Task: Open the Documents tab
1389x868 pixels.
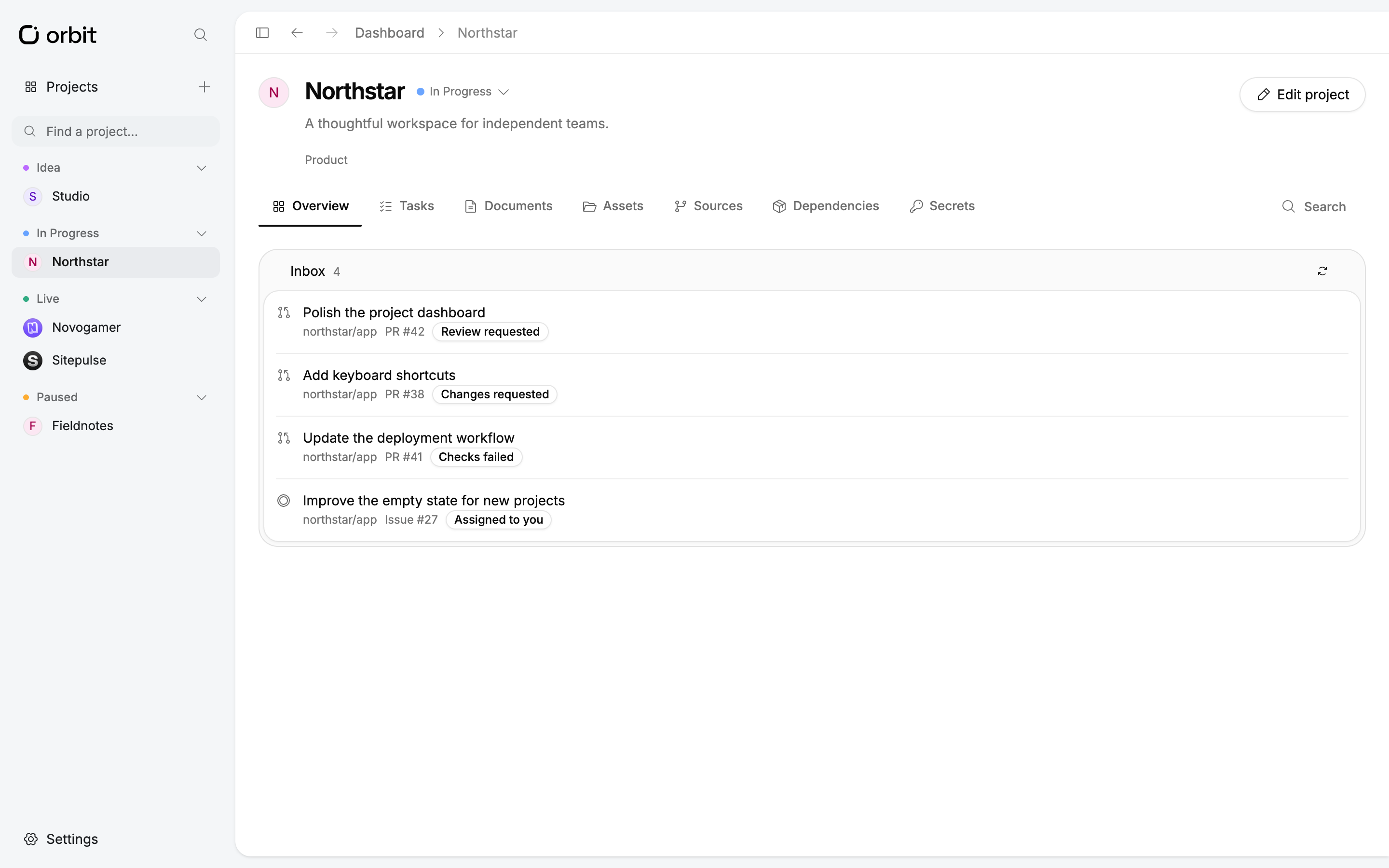Action: tap(508, 206)
